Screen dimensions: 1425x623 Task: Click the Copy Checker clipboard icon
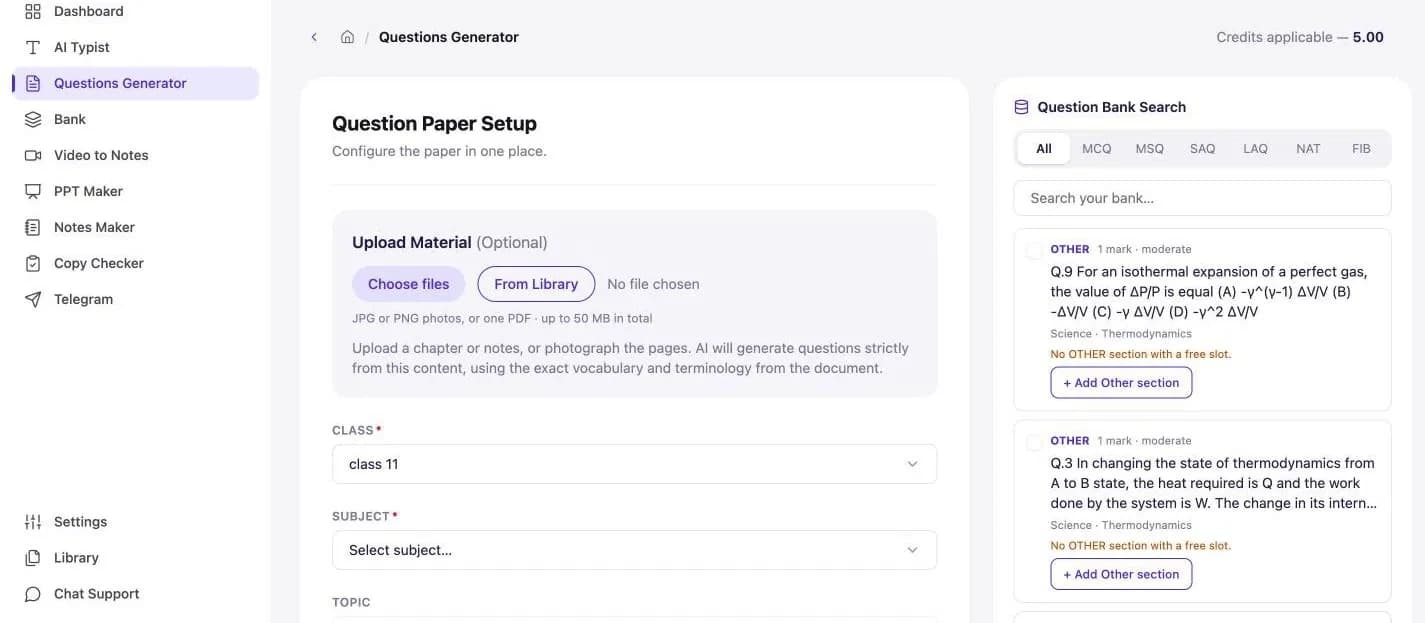(33, 263)
